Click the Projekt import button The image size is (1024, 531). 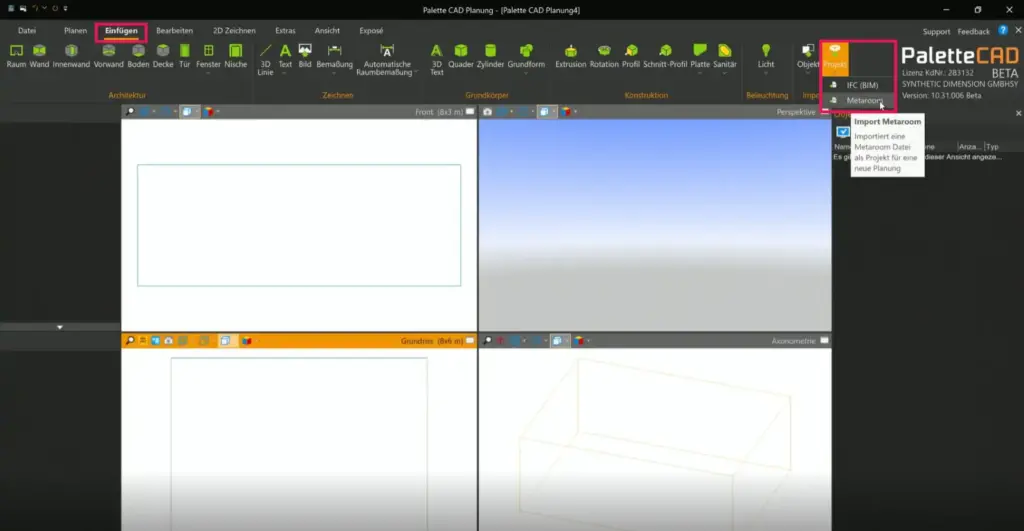835,57
